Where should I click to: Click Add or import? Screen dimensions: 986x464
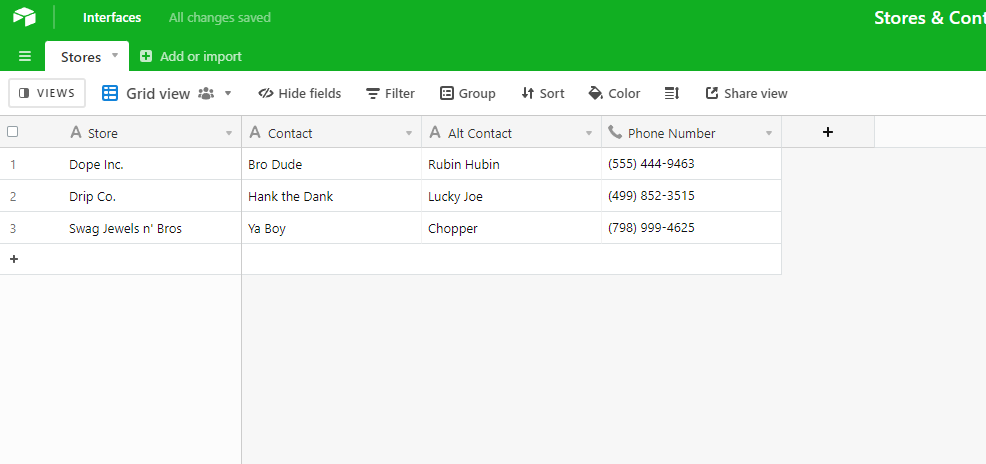(x=191, y=57)
